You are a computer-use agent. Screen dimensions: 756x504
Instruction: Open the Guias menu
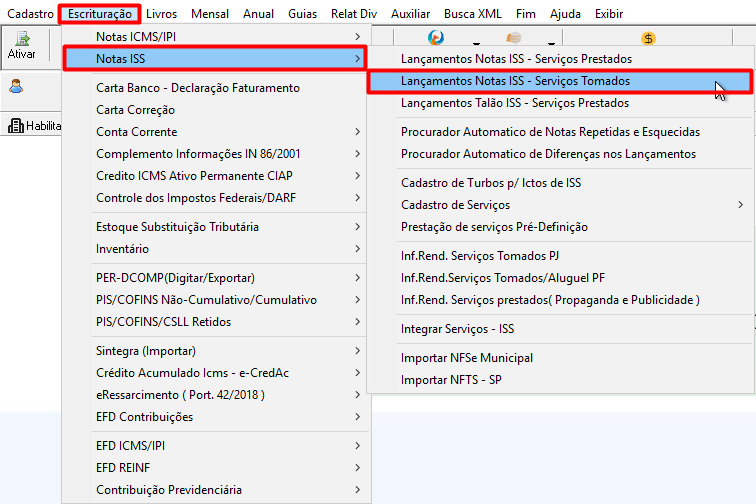tap(302, 14)
